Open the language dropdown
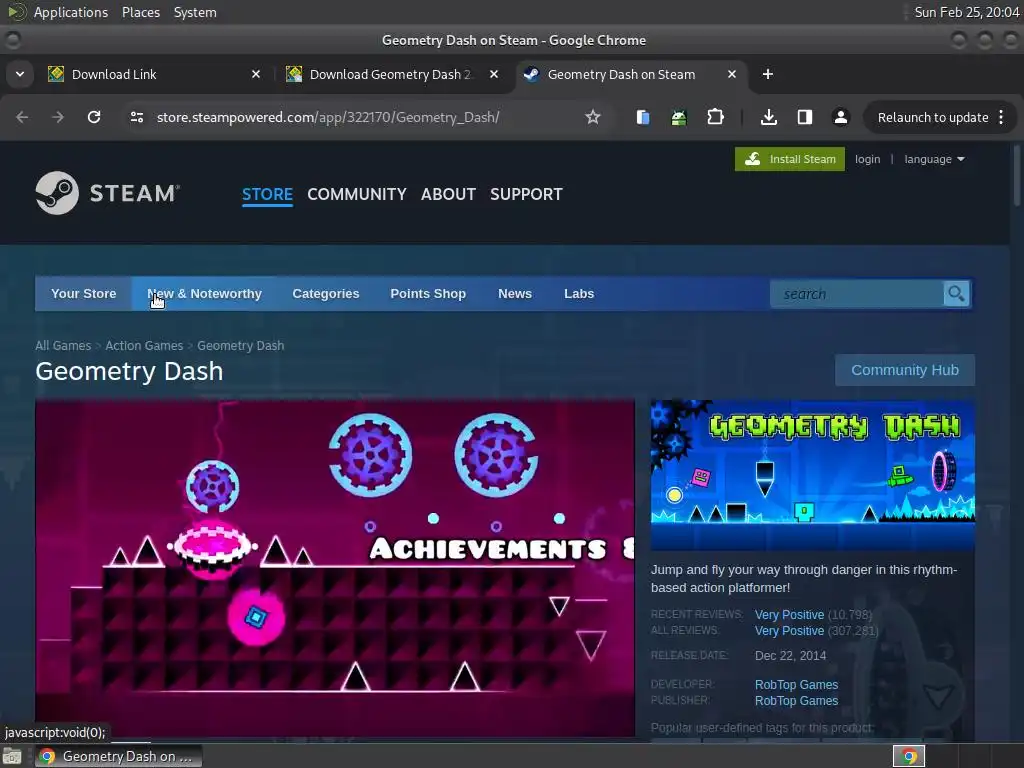Image resolution: width=1024 pixels, height=768 pixels. [x=934, y=159]
